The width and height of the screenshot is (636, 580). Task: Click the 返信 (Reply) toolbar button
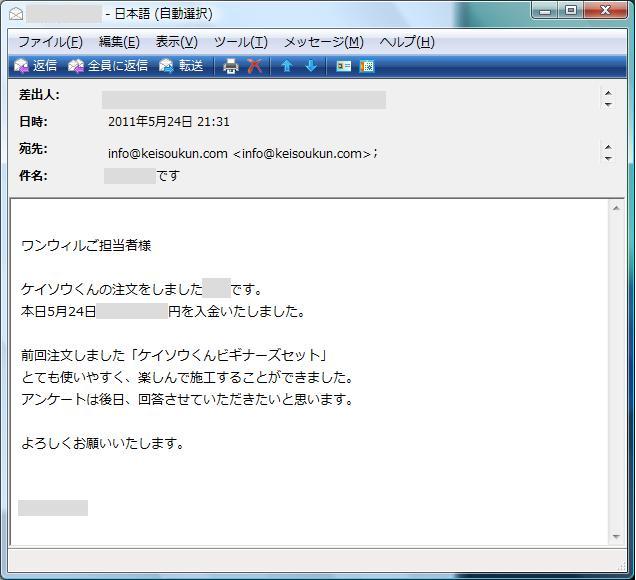35,66
